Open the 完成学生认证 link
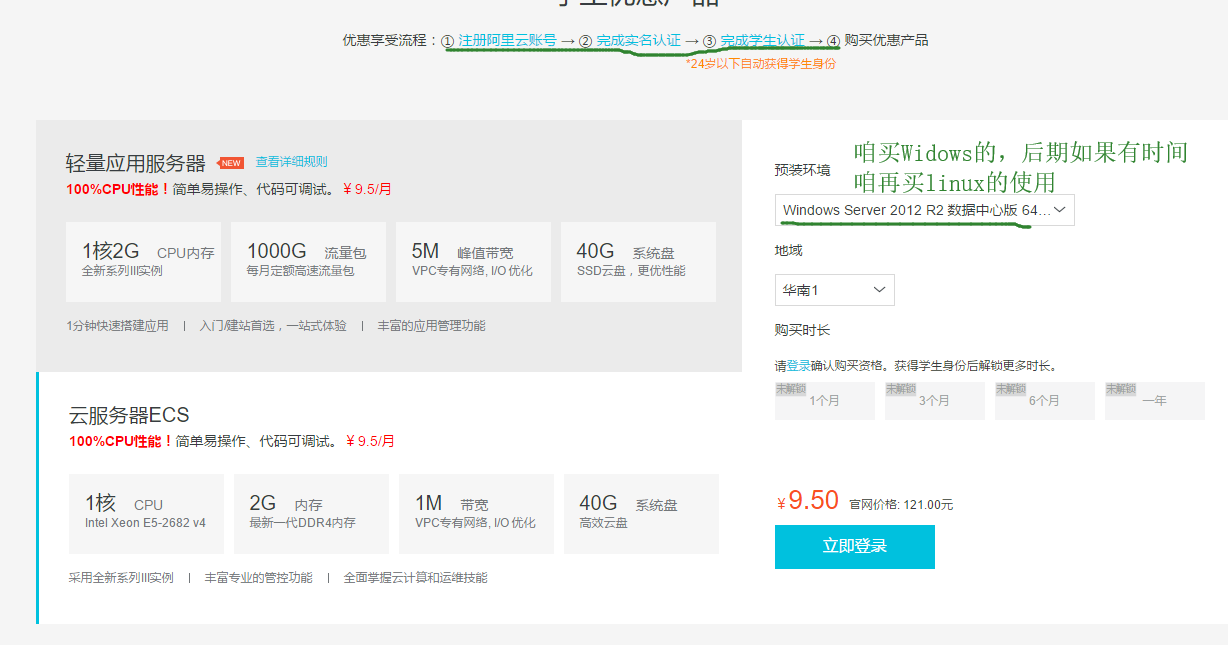This screenshot has width=1228, height=645. [762, 40]
